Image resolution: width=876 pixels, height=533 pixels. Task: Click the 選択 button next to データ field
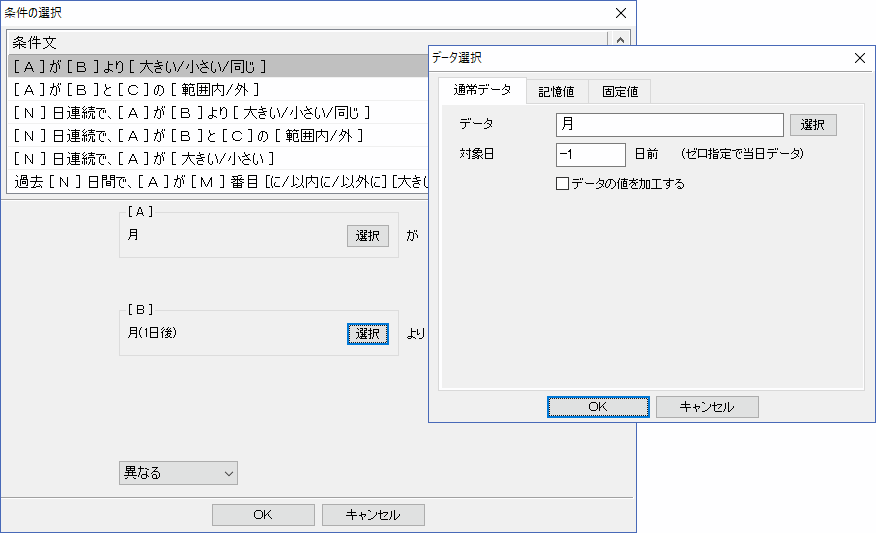pyautogui.click(x=813, y=125)
